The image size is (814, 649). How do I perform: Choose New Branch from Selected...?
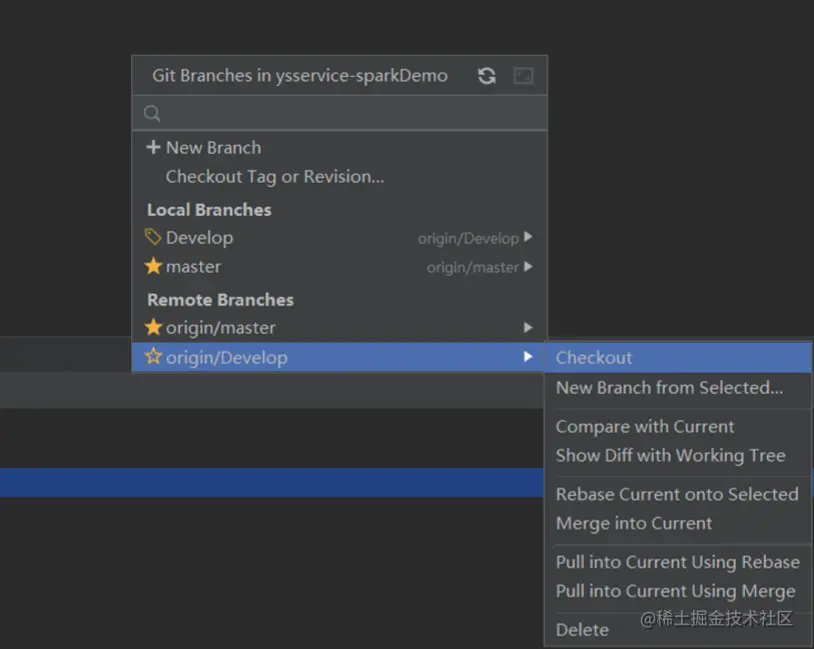[x=669, y=388]
